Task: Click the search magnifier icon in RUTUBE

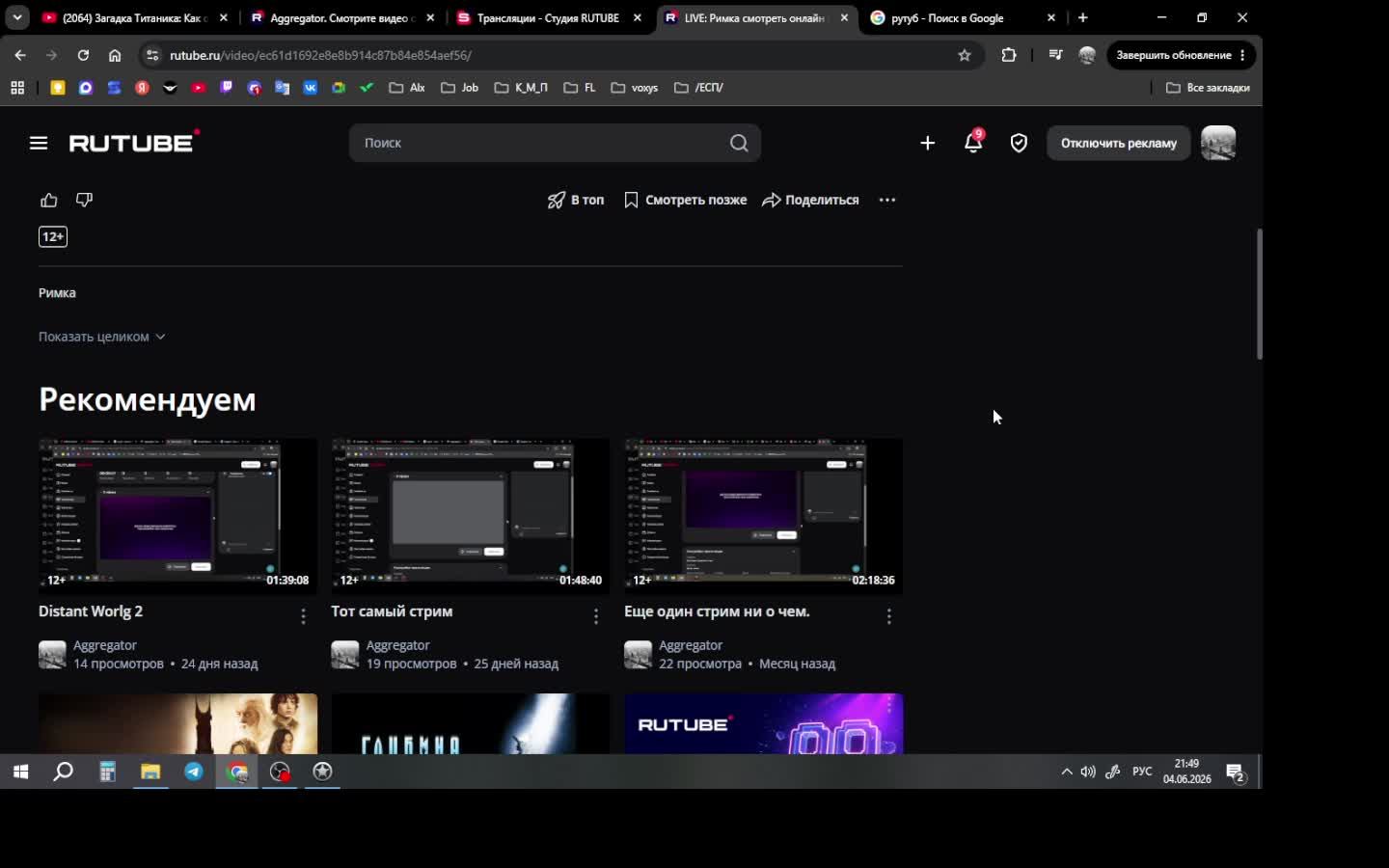Action: click(x=739, y=143)
